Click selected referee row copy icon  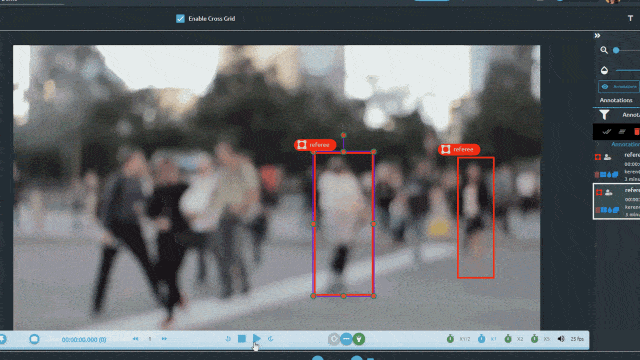pyautogui.click(x=616, y=210)
